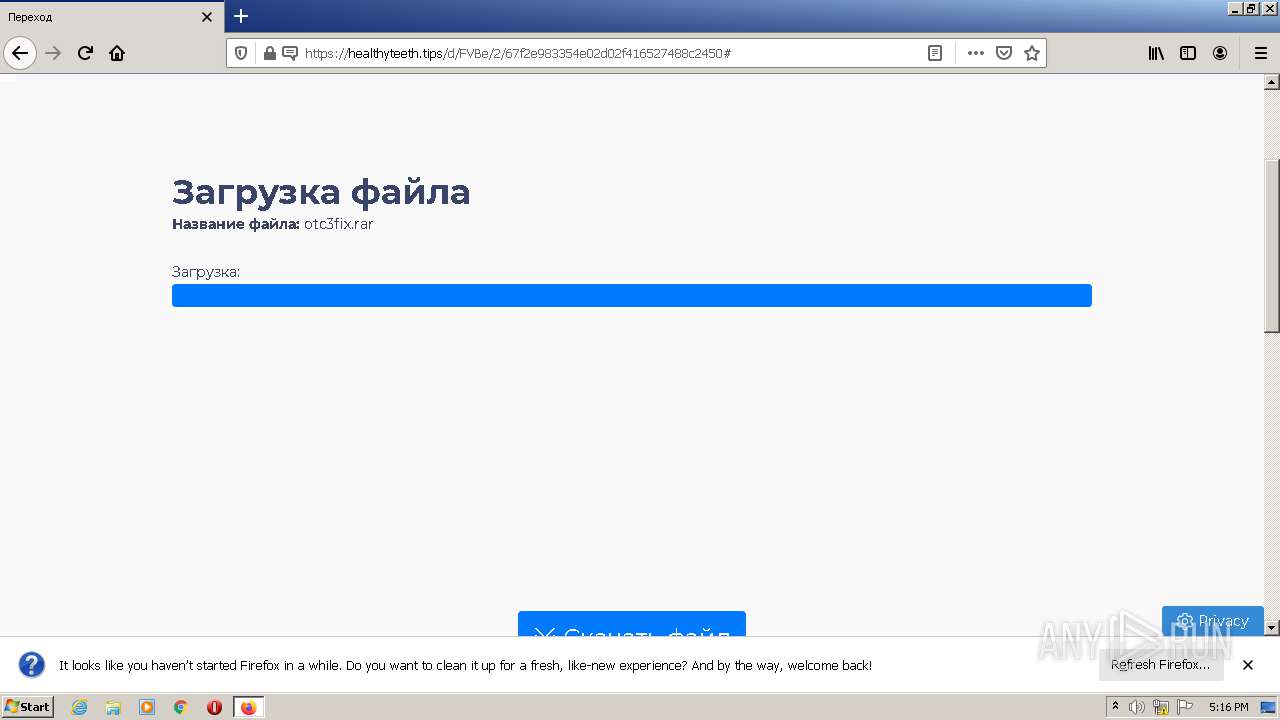
Task: Click the Show desktop button
Action: point(1269,707)
